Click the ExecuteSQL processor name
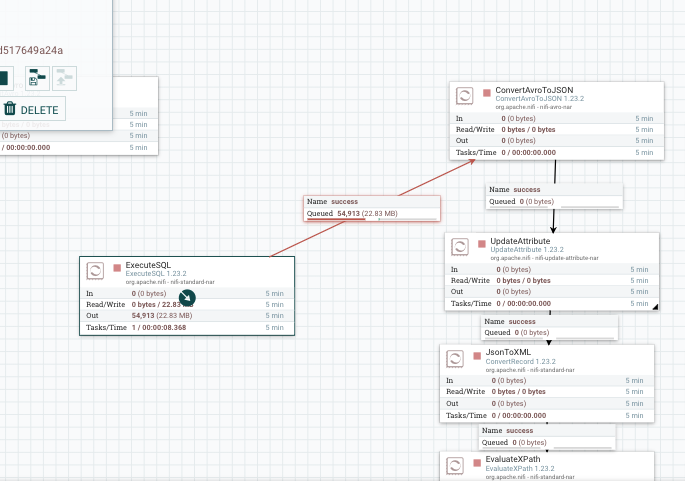 [148, 265]
